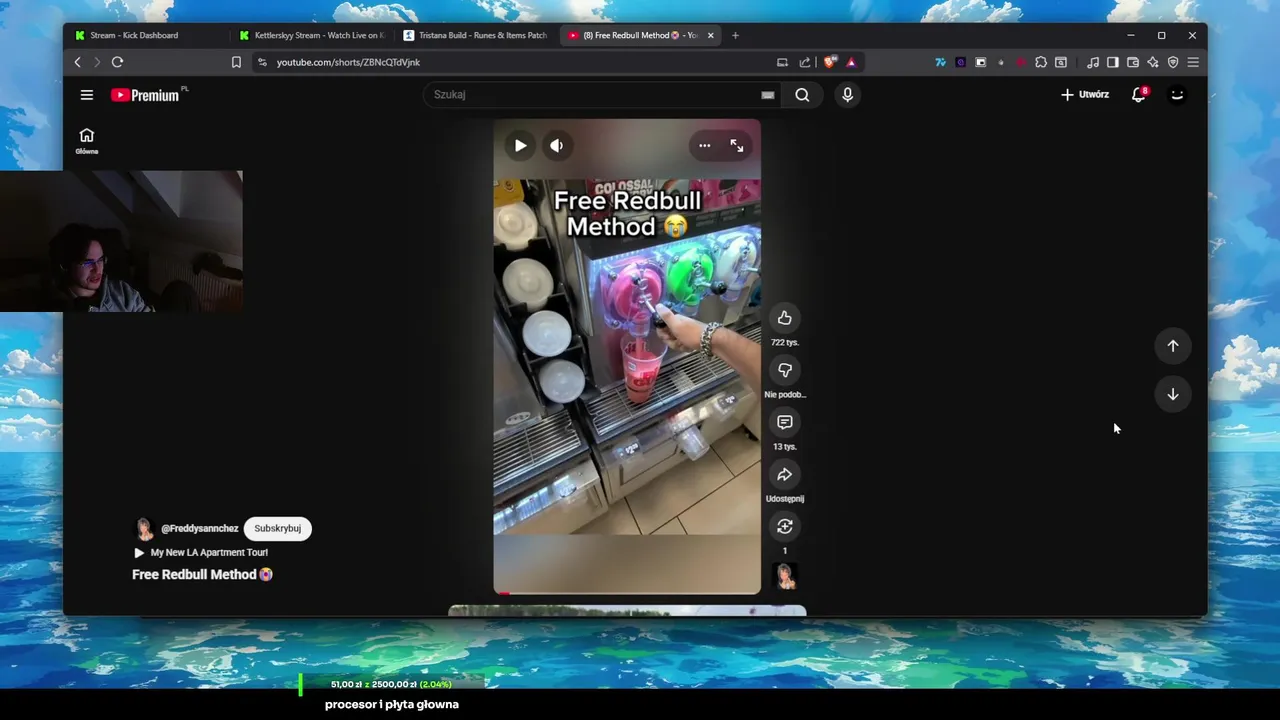Image resolution: width=1280 pixels, height=720 pixels.
Task: Open Brave Shields lion icon
Action: click(x=829, y=62)
